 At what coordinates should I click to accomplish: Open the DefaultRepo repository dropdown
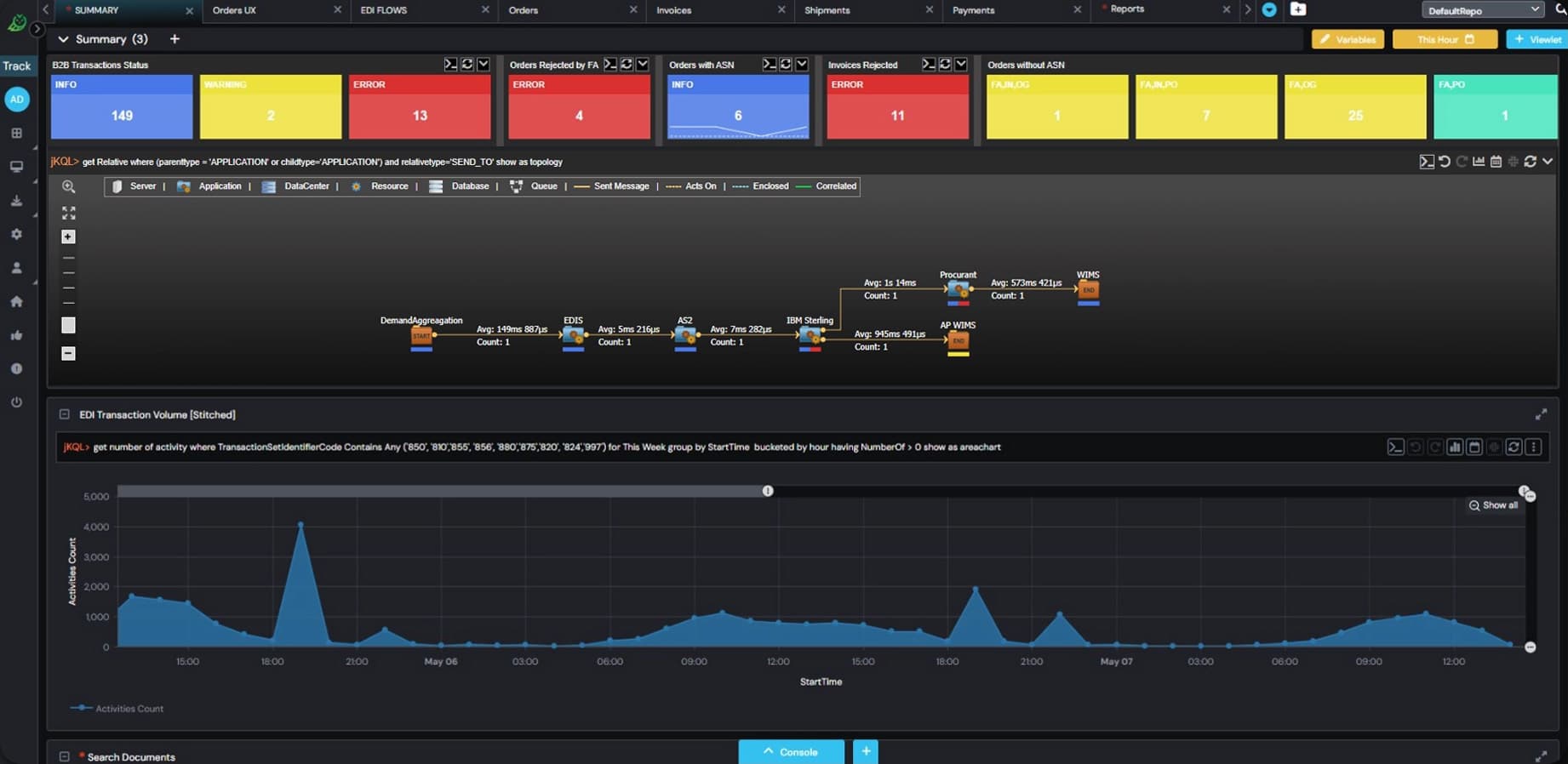(x=1482, y=10)
